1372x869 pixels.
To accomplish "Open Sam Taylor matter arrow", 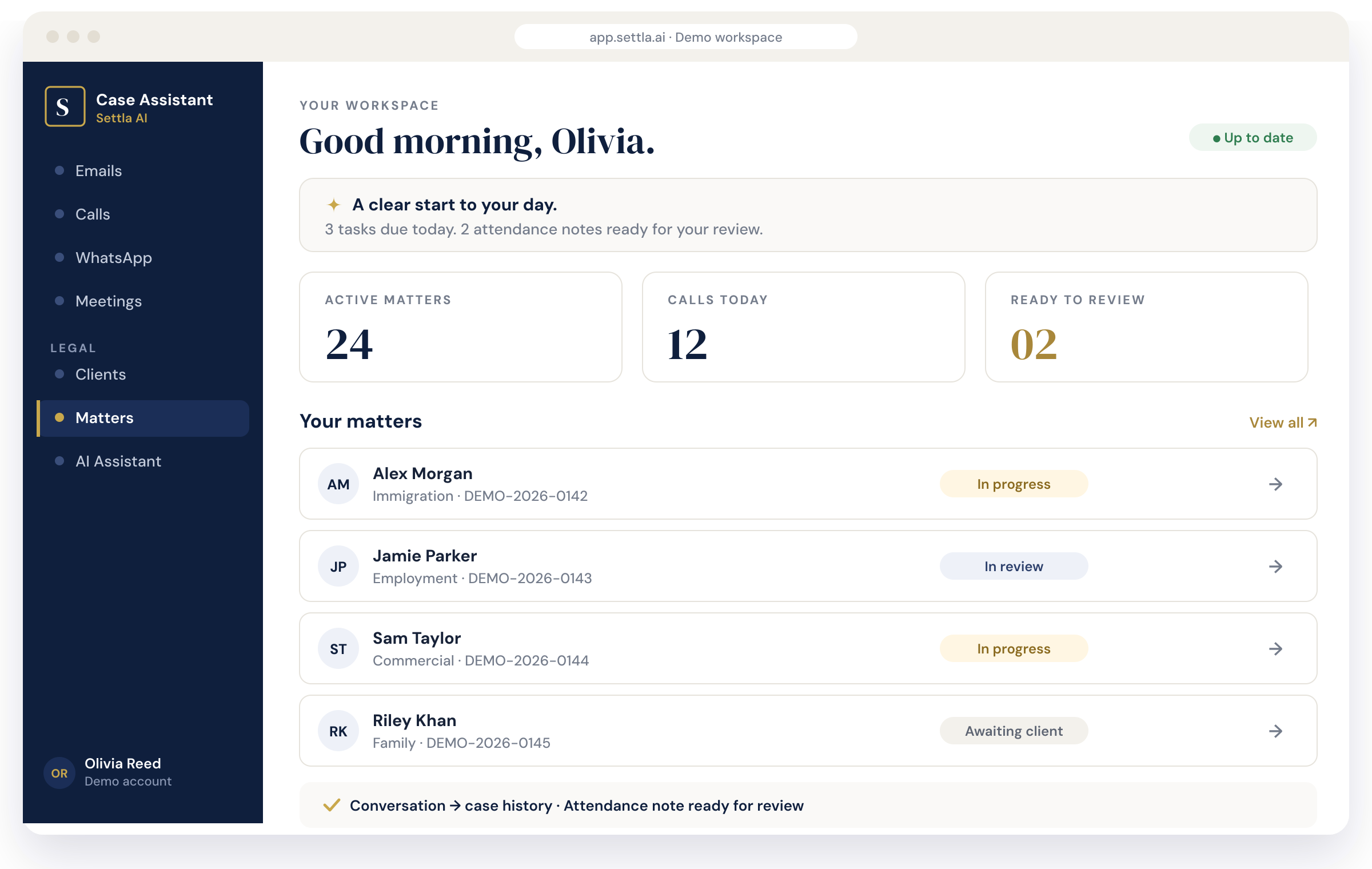I will (1275, 649).
